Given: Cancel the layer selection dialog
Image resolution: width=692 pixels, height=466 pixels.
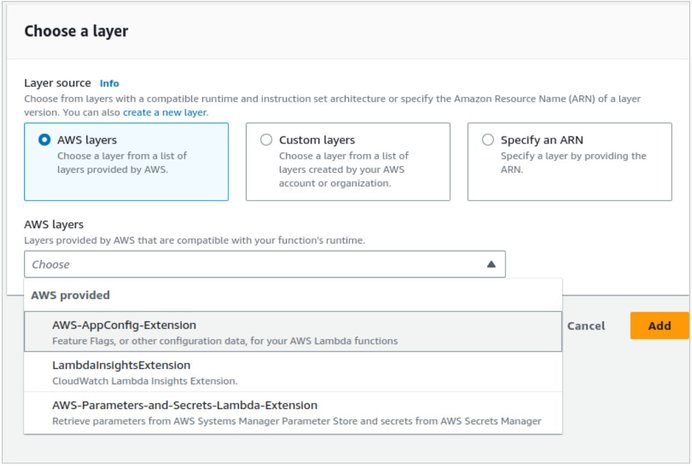Looking at the screenshot, I should click(x=586, y=326).
